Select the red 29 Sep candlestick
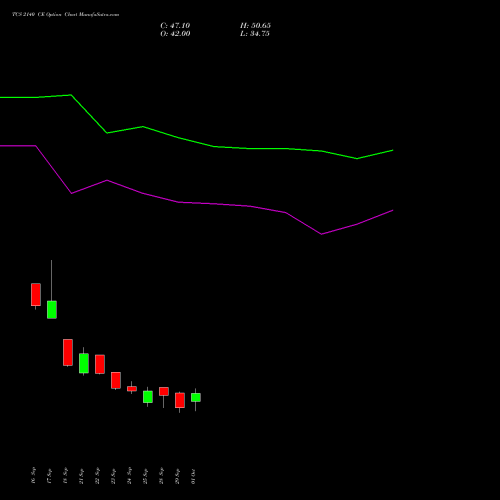 point(180,400)
